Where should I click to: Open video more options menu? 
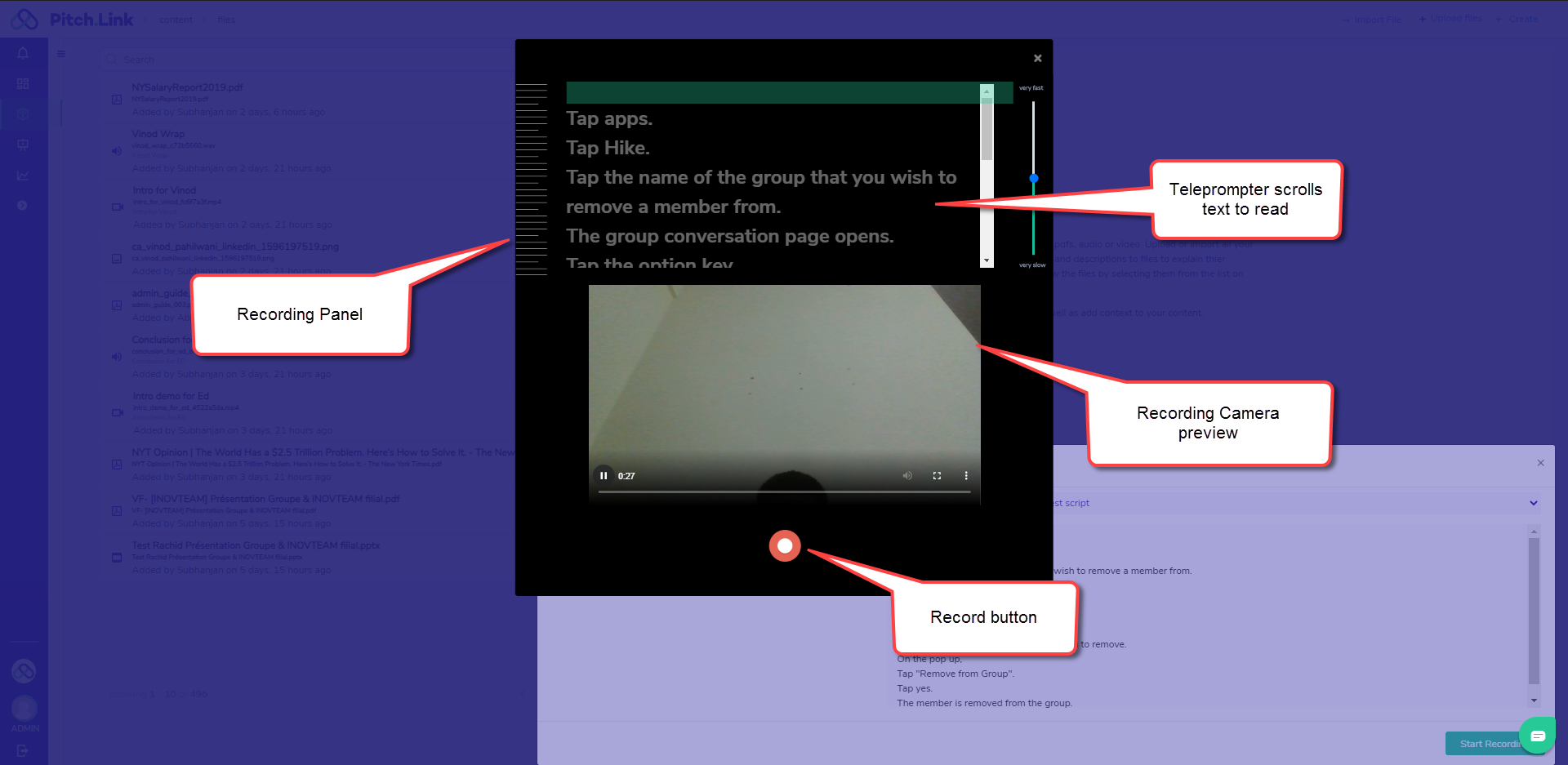pyautogui.click(x=966, y=476)
